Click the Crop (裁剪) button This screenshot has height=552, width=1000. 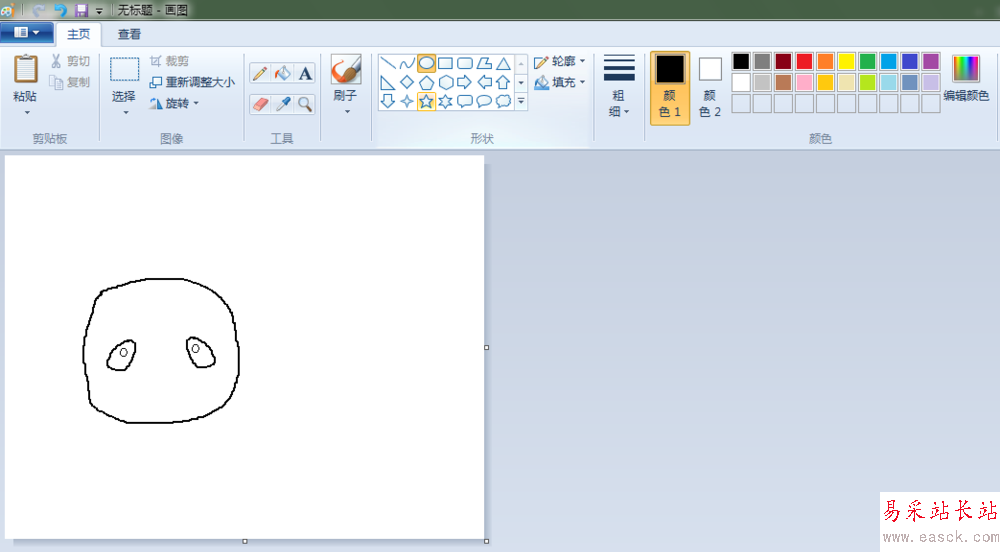point(170,61)
